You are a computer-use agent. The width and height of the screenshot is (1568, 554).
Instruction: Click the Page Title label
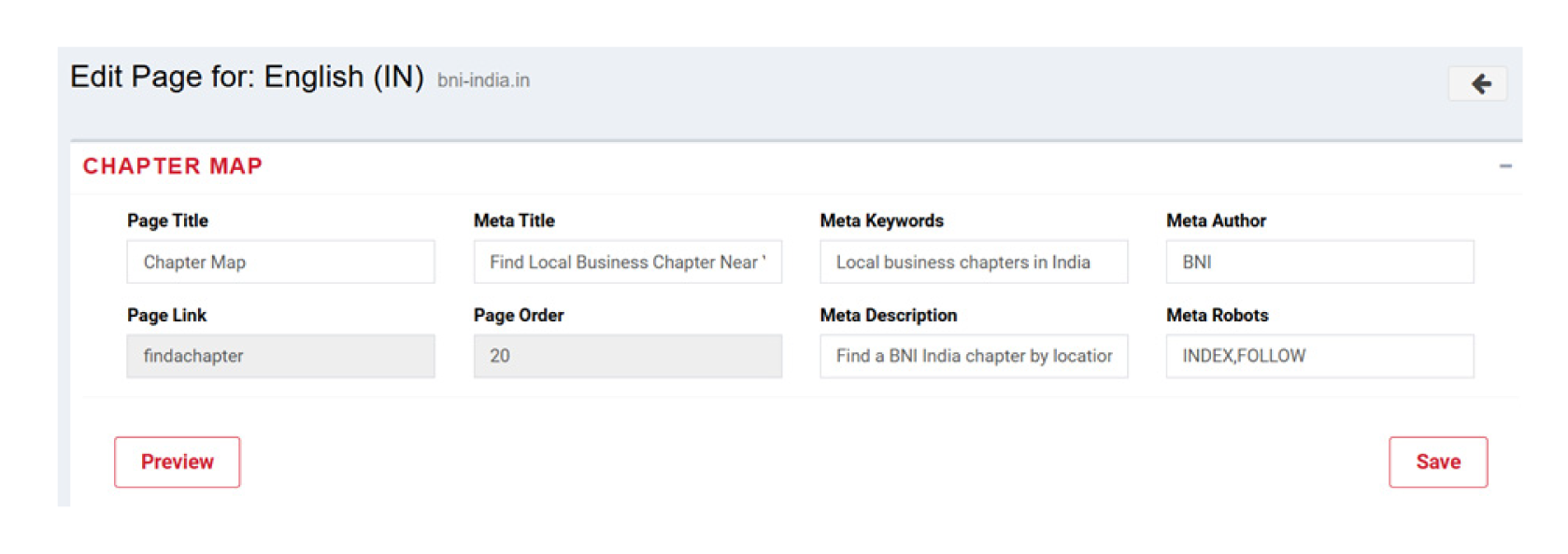point(167,220)
